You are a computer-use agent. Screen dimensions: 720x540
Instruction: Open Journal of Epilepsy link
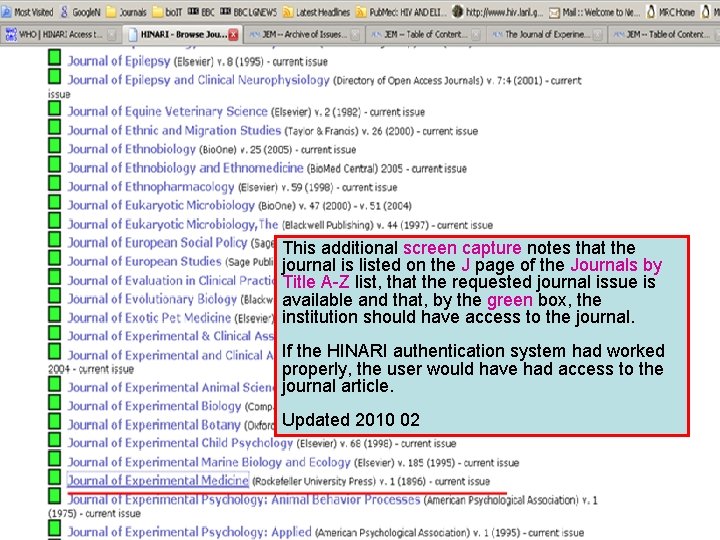click(x=119, y=61)
